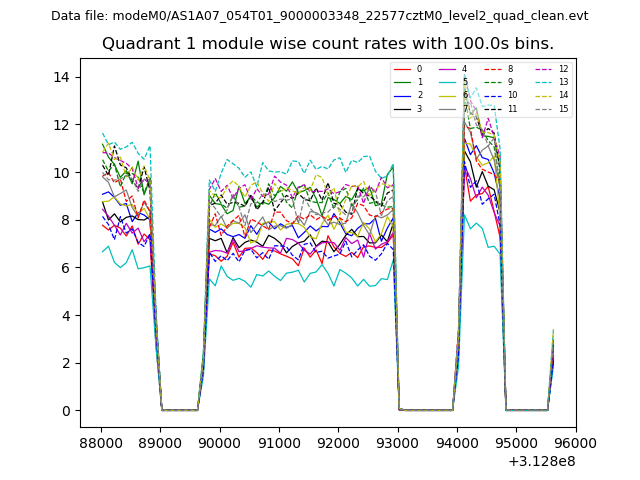The height and width of the screenshot is (480, 640).
Task: Click dashed magenta legend entry 12
Action: point(544,69)
